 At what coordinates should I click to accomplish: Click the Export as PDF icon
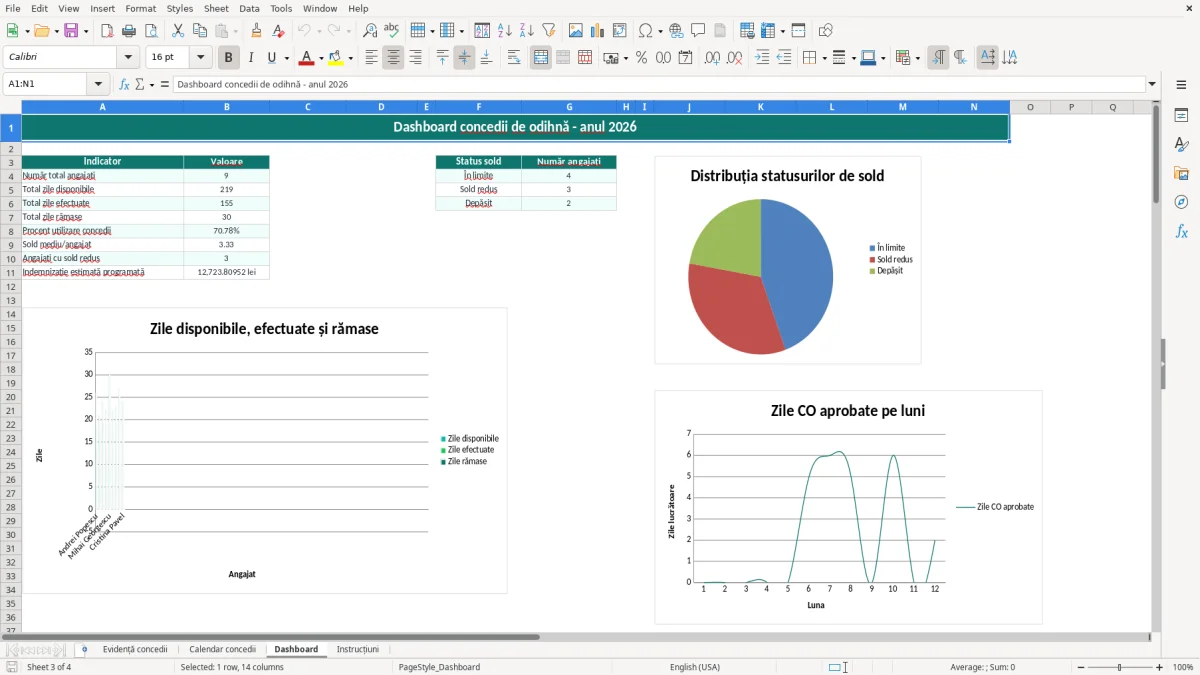[x=107, y=31]
